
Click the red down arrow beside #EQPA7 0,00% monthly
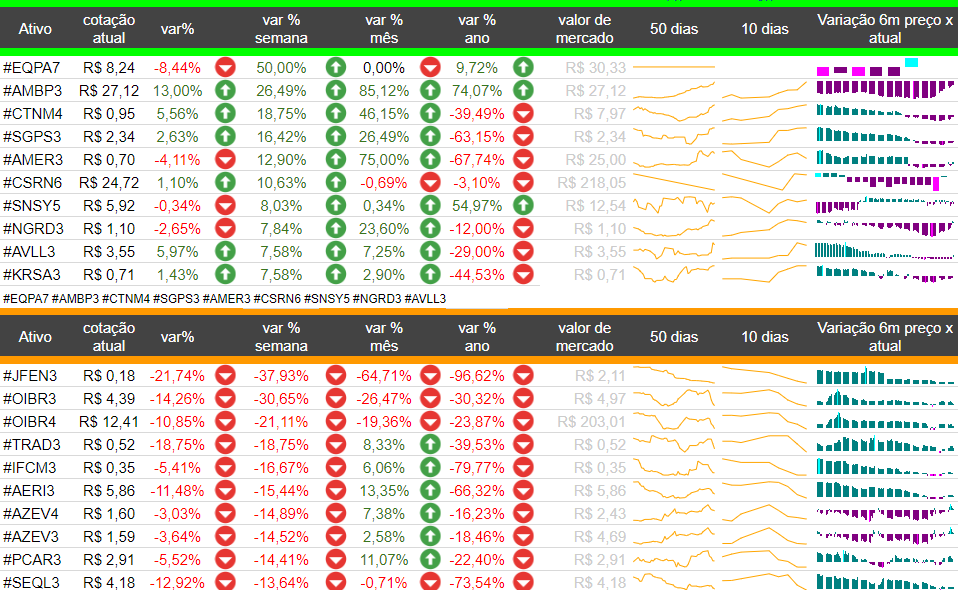pyautogui.click(x=430, y=67)
